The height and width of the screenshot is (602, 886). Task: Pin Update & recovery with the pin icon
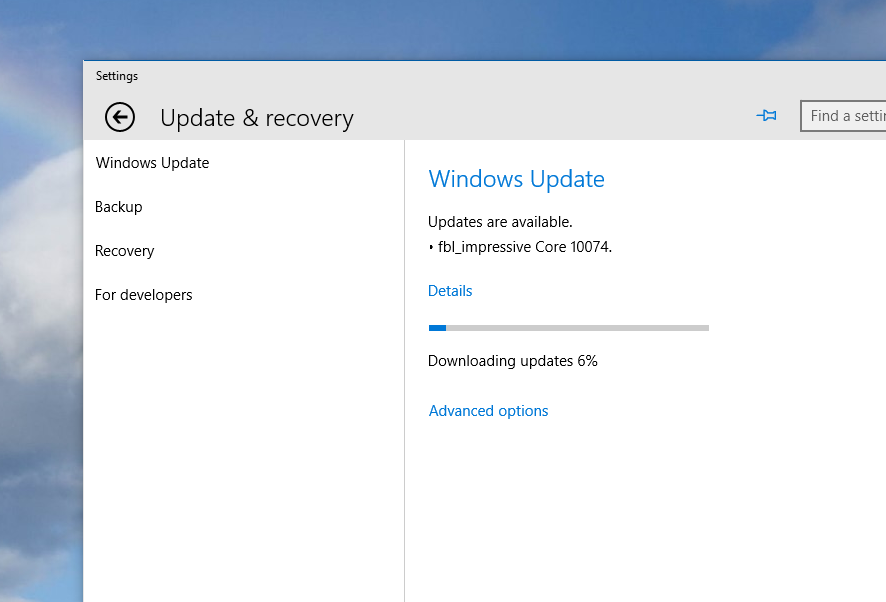tap(766, 116)
